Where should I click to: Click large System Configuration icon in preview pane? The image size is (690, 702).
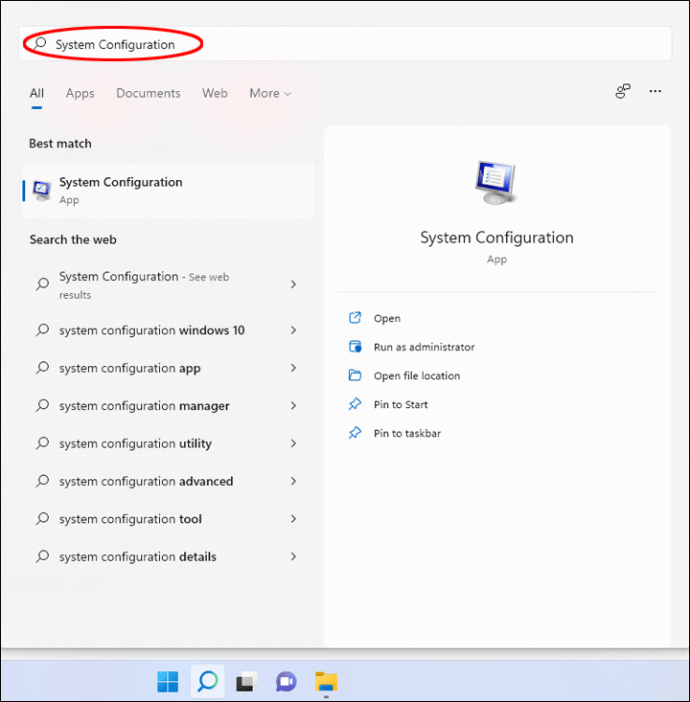click(496, 184)
